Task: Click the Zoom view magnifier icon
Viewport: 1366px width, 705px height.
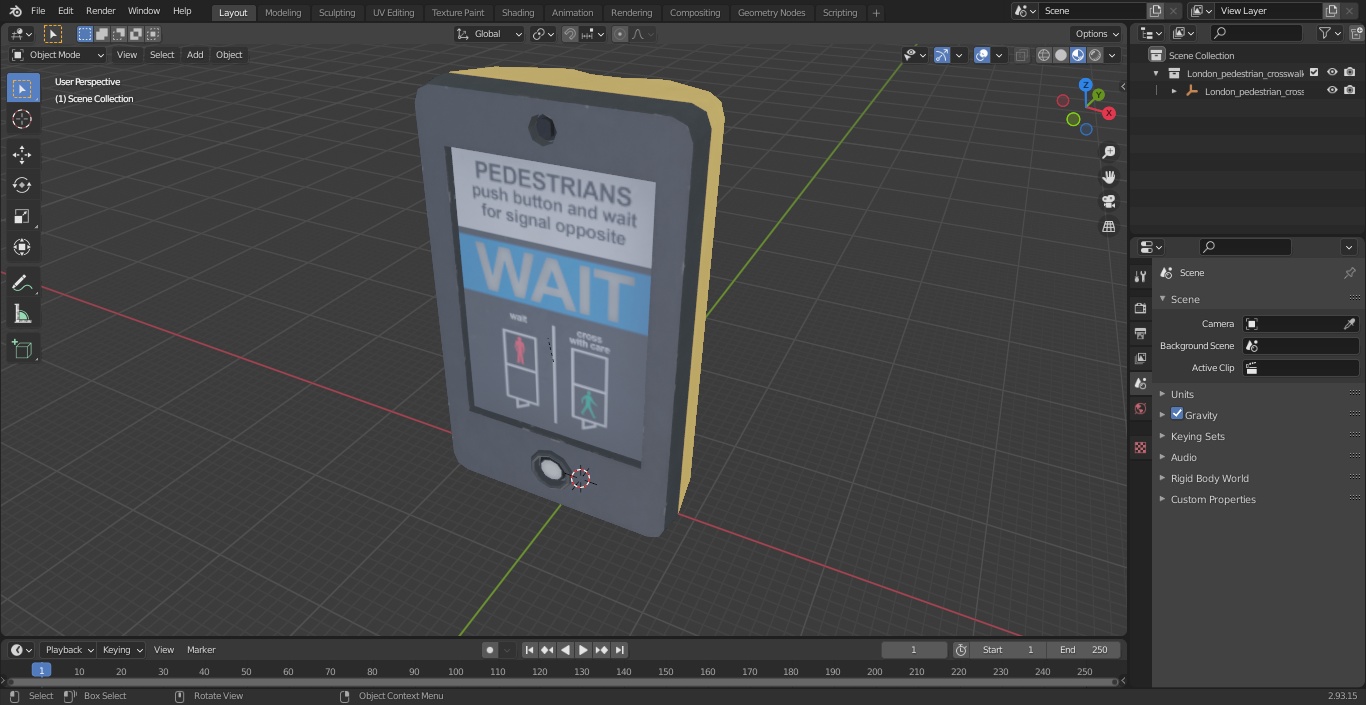Action: tap(1108, 152)
